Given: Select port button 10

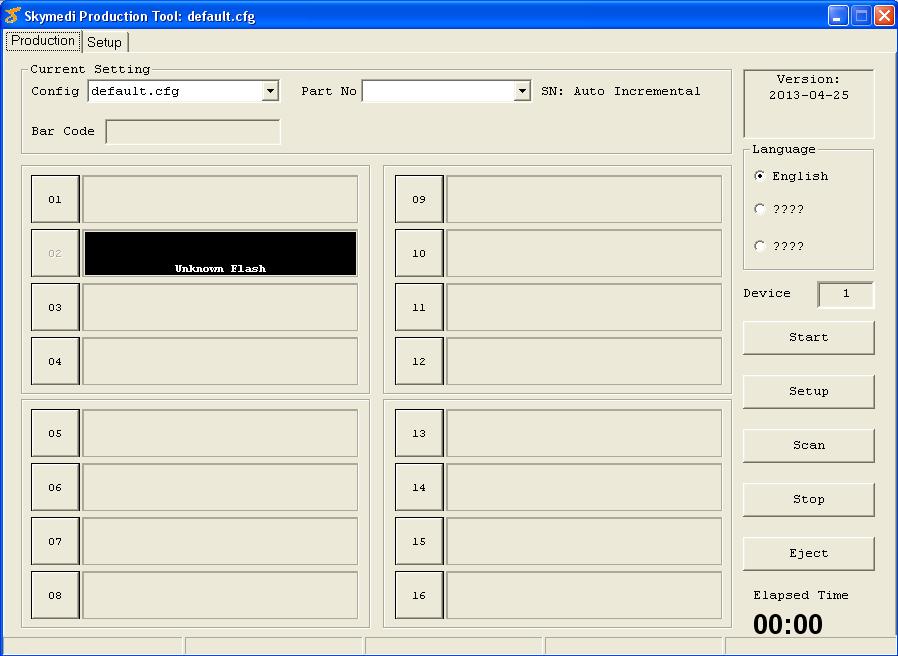Looking at the screenshot, I should point(419,253).
